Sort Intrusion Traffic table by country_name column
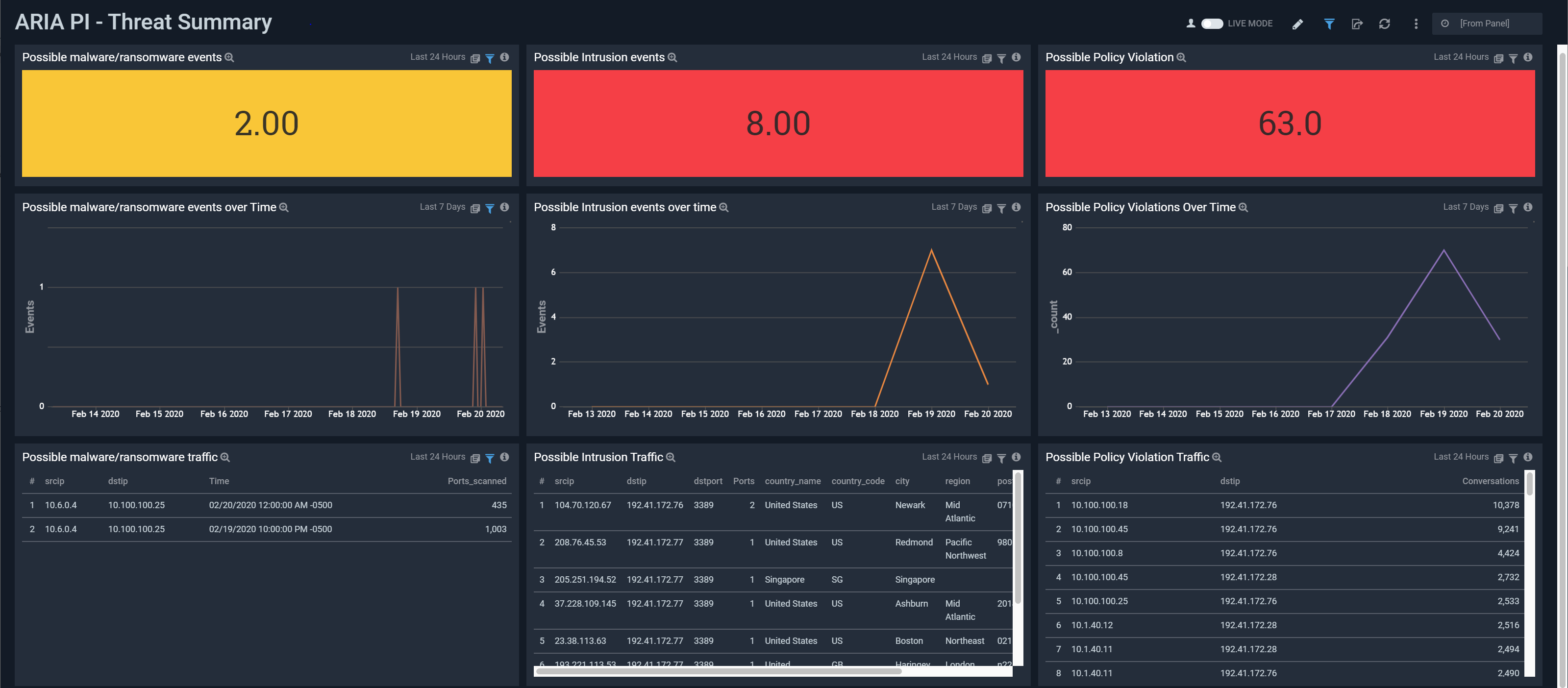1568x688 pixels. (x=793, y=481)
